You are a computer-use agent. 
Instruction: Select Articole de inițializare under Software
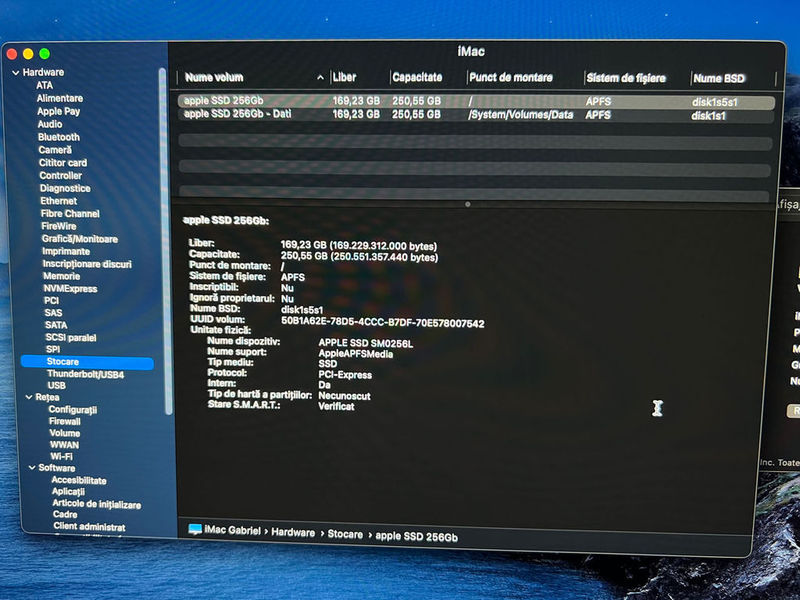point(96,504)
